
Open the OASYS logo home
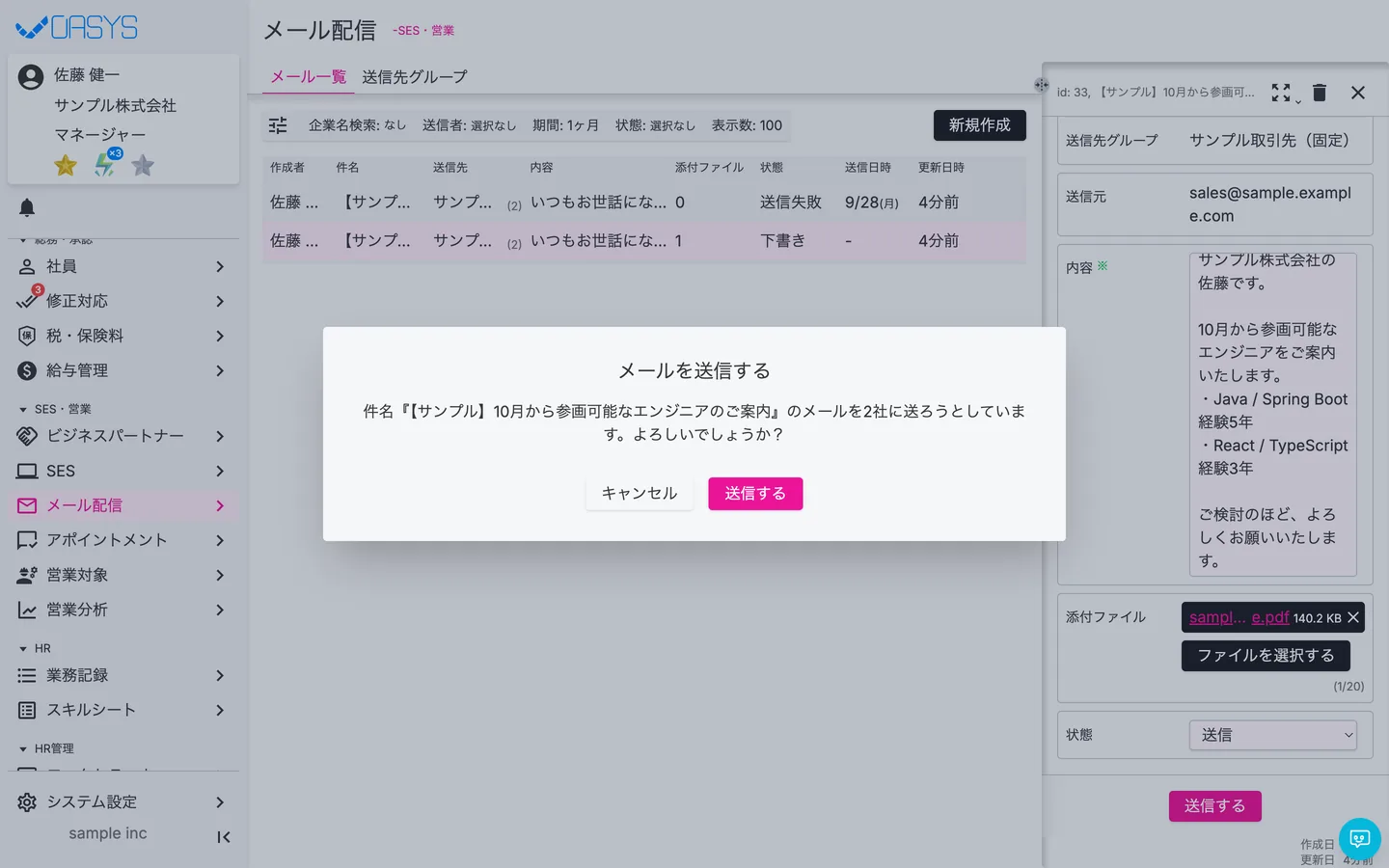click(77, 28)
